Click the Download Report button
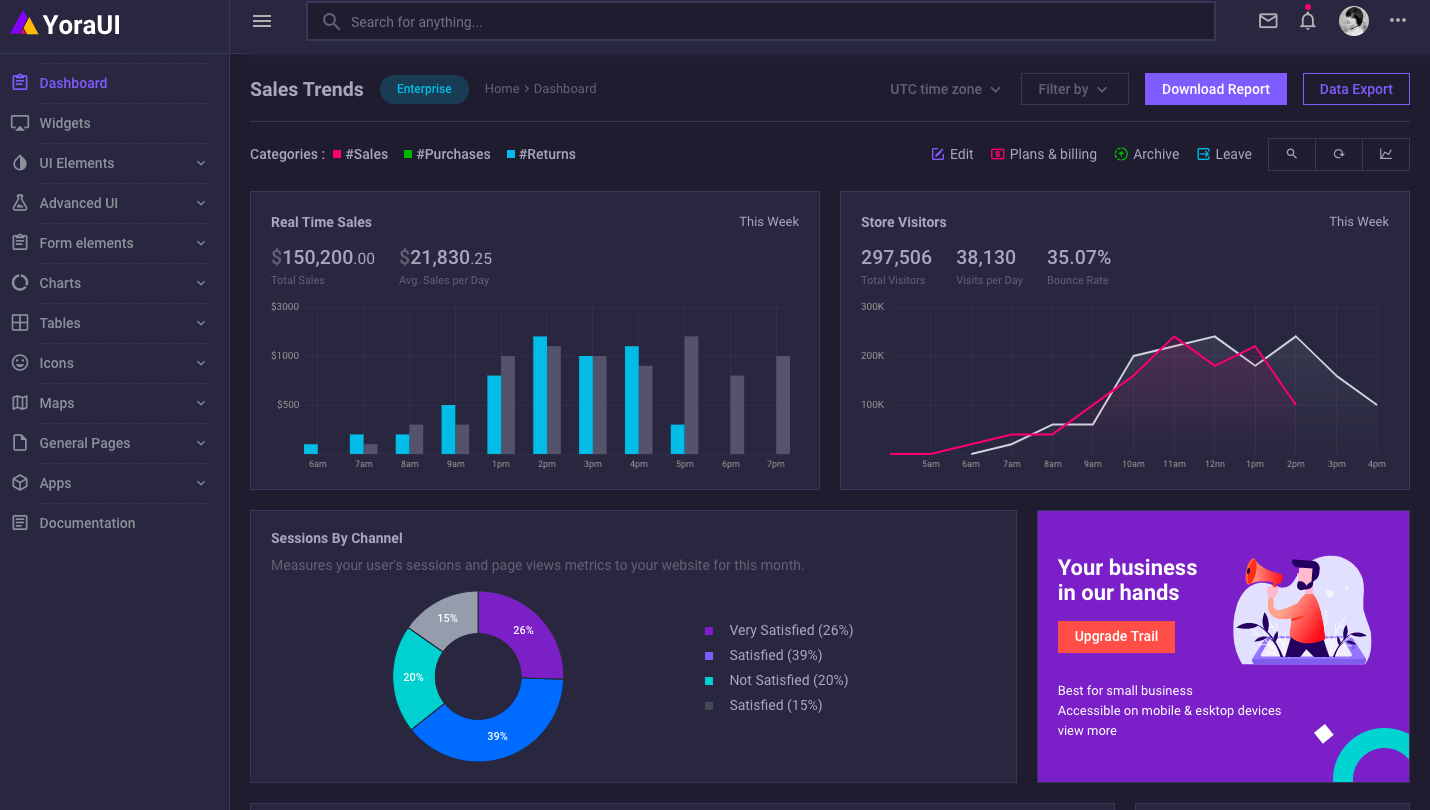Image resolution: width=1430 pixels, height=810 pixels. pos(1215,89)
